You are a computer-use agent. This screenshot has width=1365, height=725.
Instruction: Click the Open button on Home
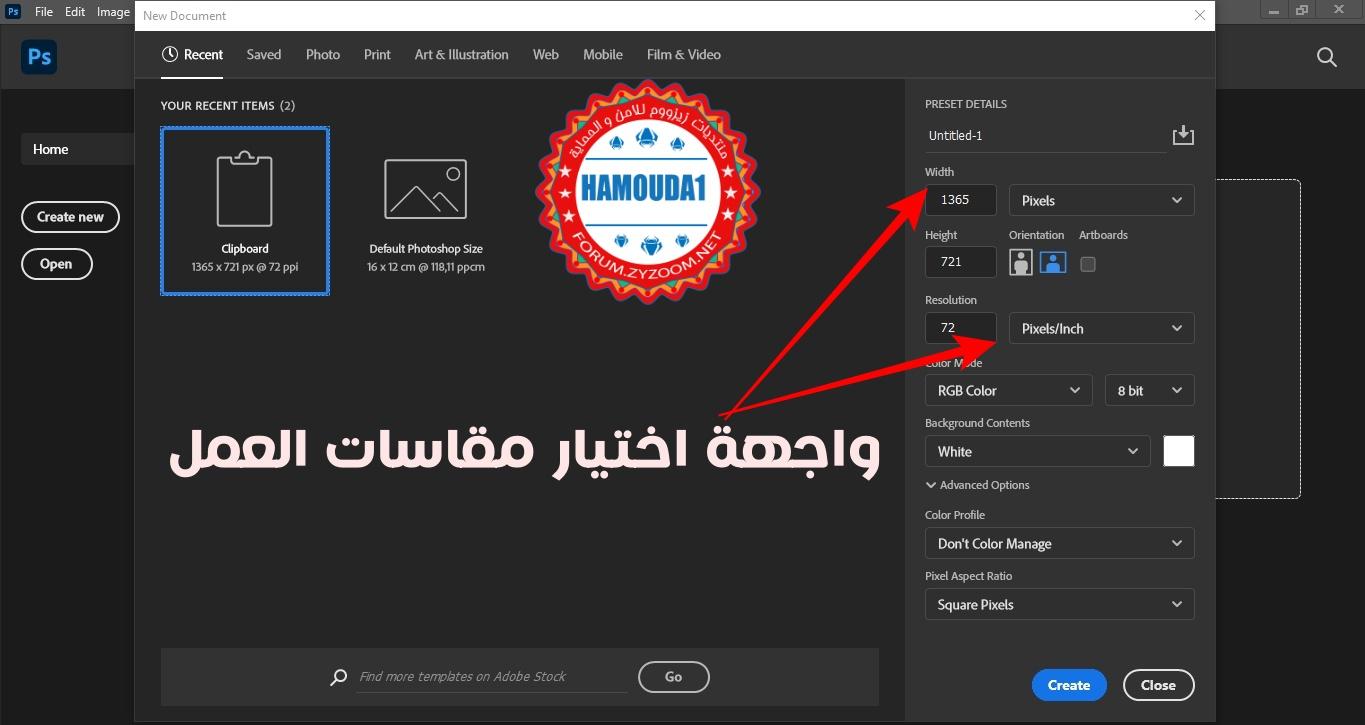tap(56, 264)
